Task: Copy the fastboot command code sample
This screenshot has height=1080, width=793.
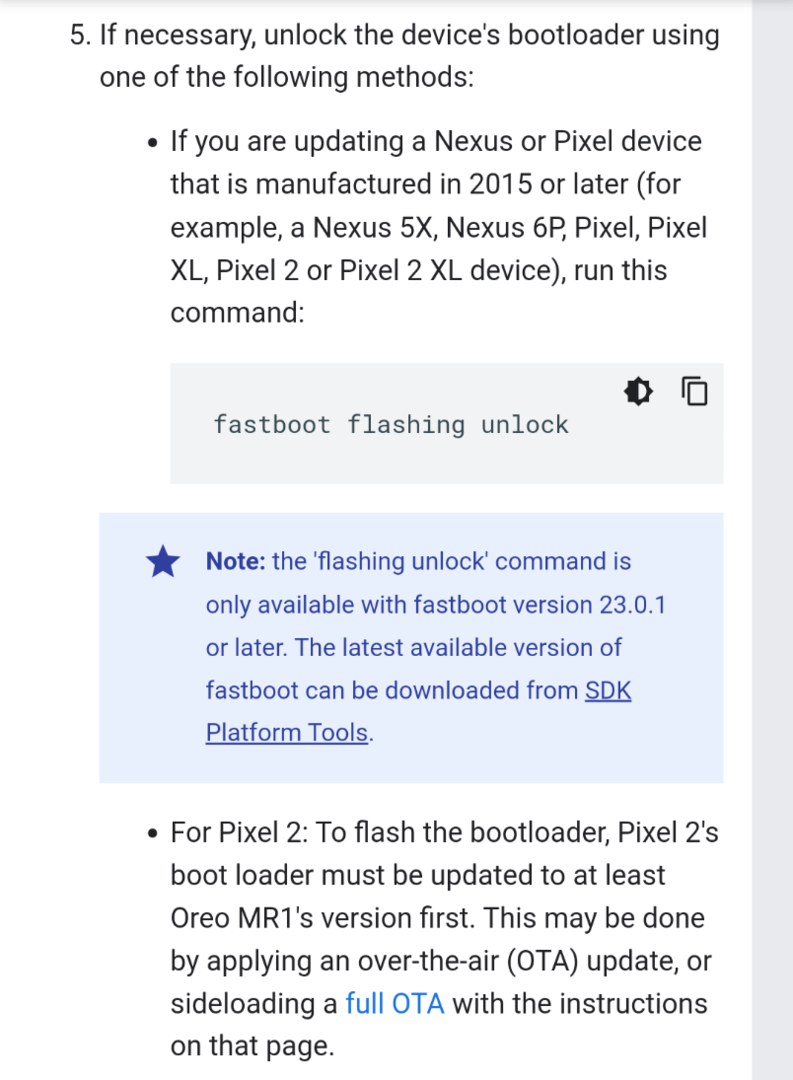Action: [694, 391]
